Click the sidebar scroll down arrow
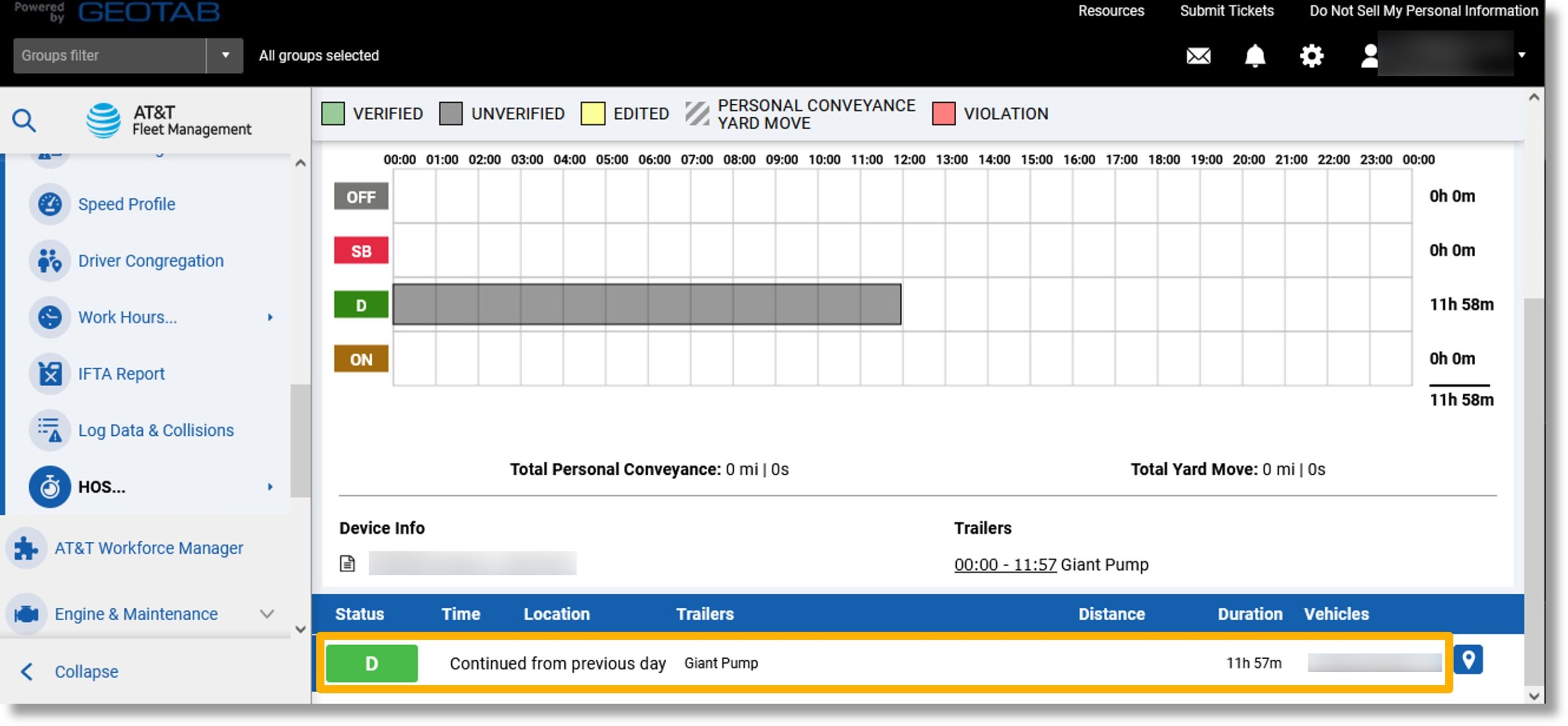Screen dimensions: 1568x726 [300, 629]
